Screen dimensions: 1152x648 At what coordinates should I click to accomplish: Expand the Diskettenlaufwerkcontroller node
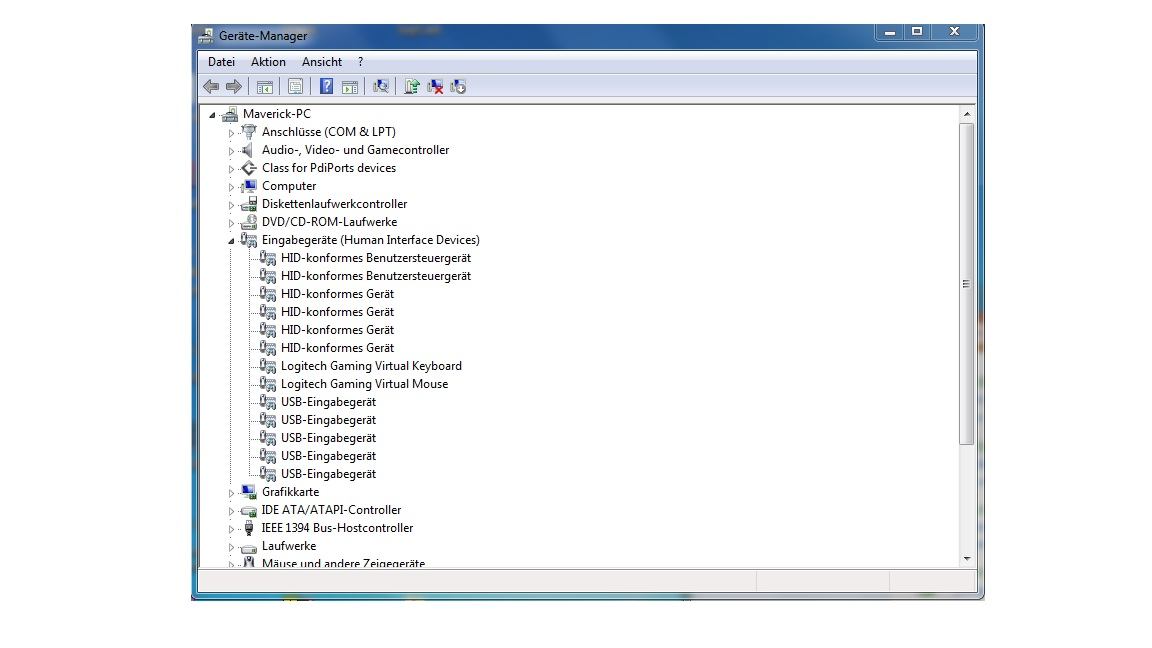[231, 205]
